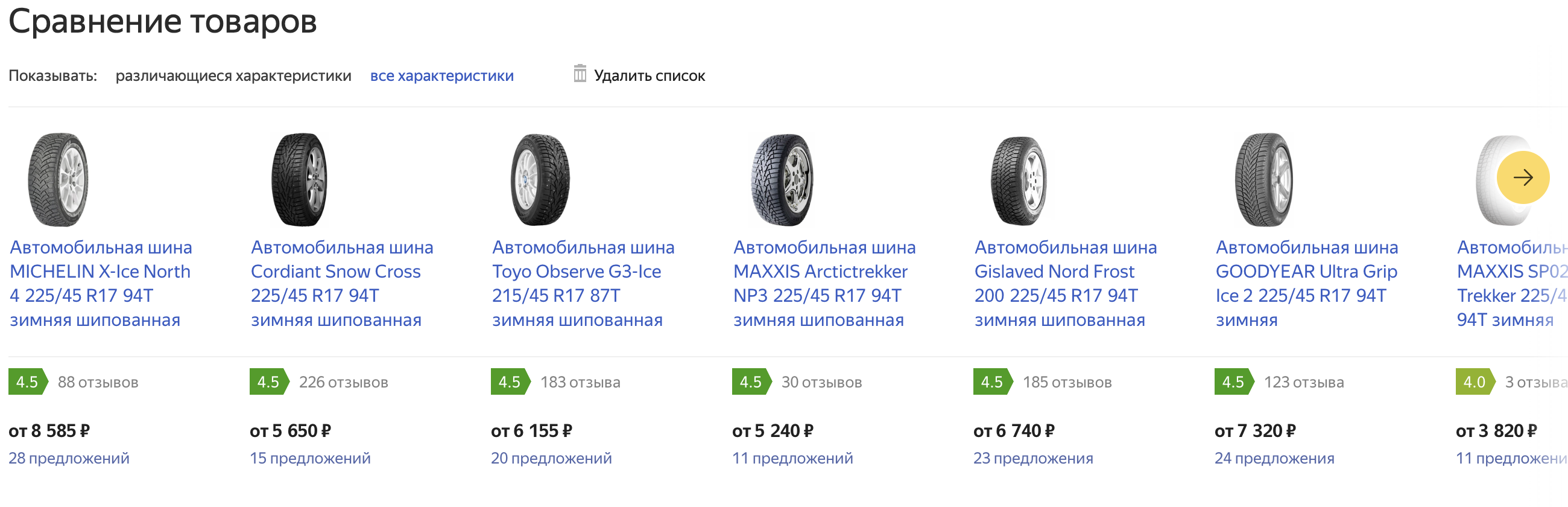Open the MAXXIS Arctictrekker NP3 tire image

point(782,180)
